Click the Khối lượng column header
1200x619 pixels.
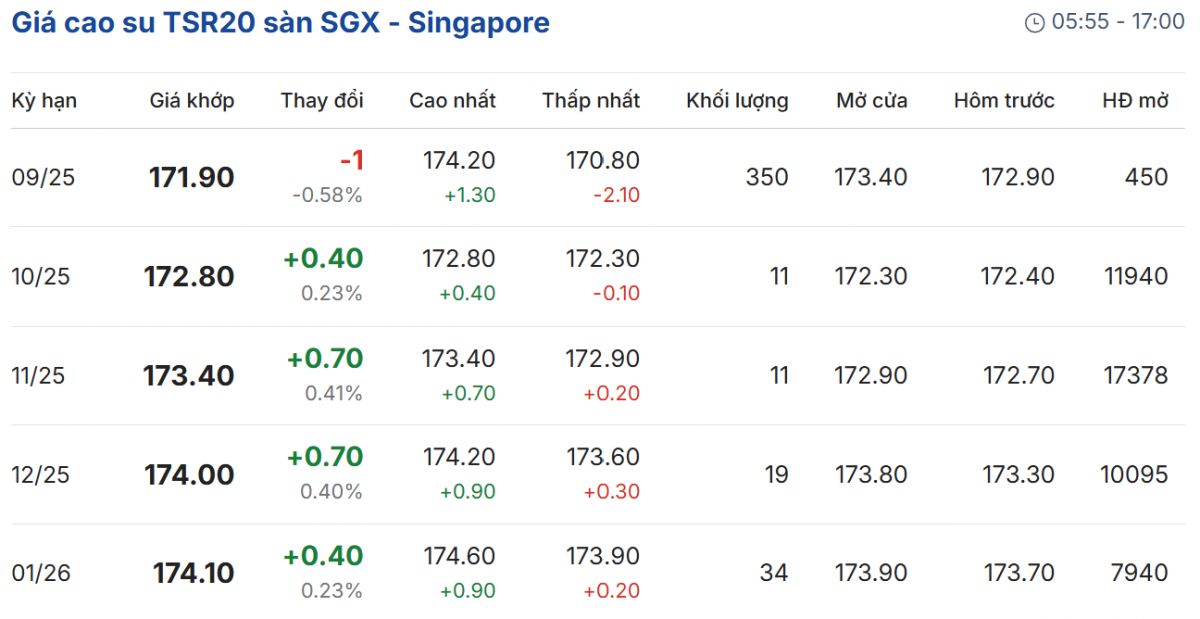click(737, 101)
